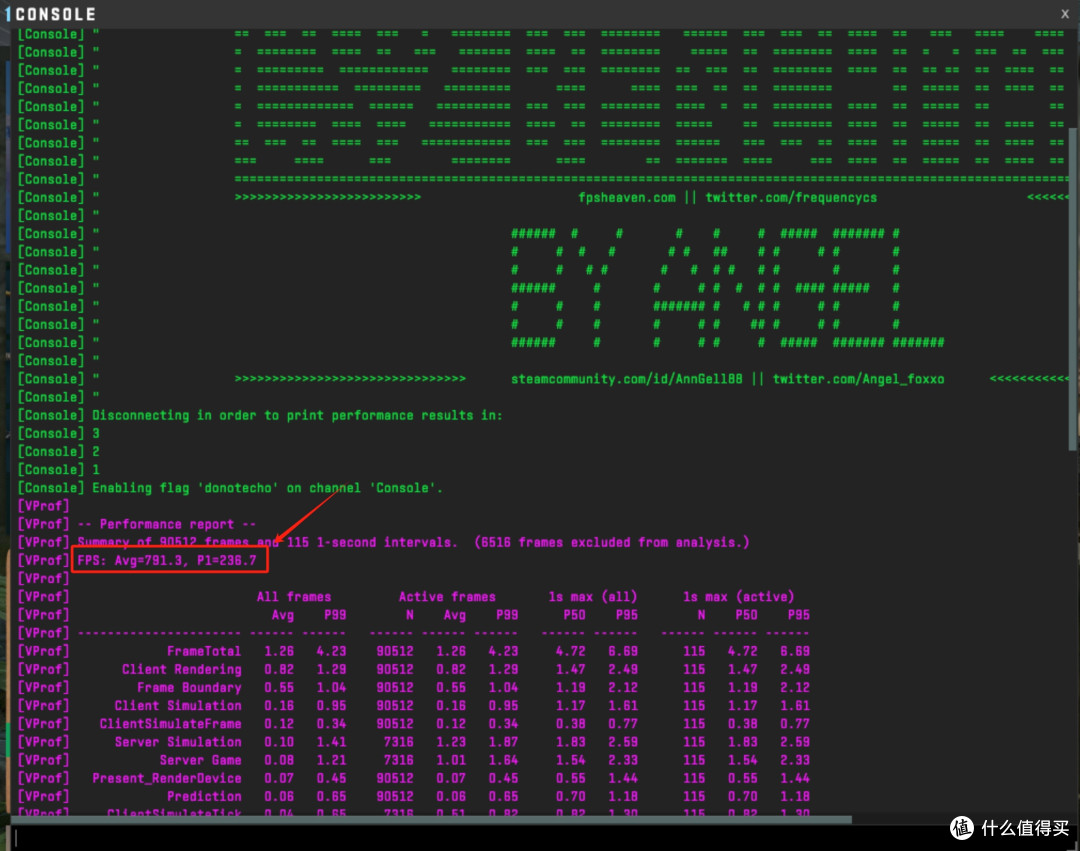Viewport: 1080px width, 851px height.
Task: Click the 7316 value in the Server Game row
Action: 399,760
